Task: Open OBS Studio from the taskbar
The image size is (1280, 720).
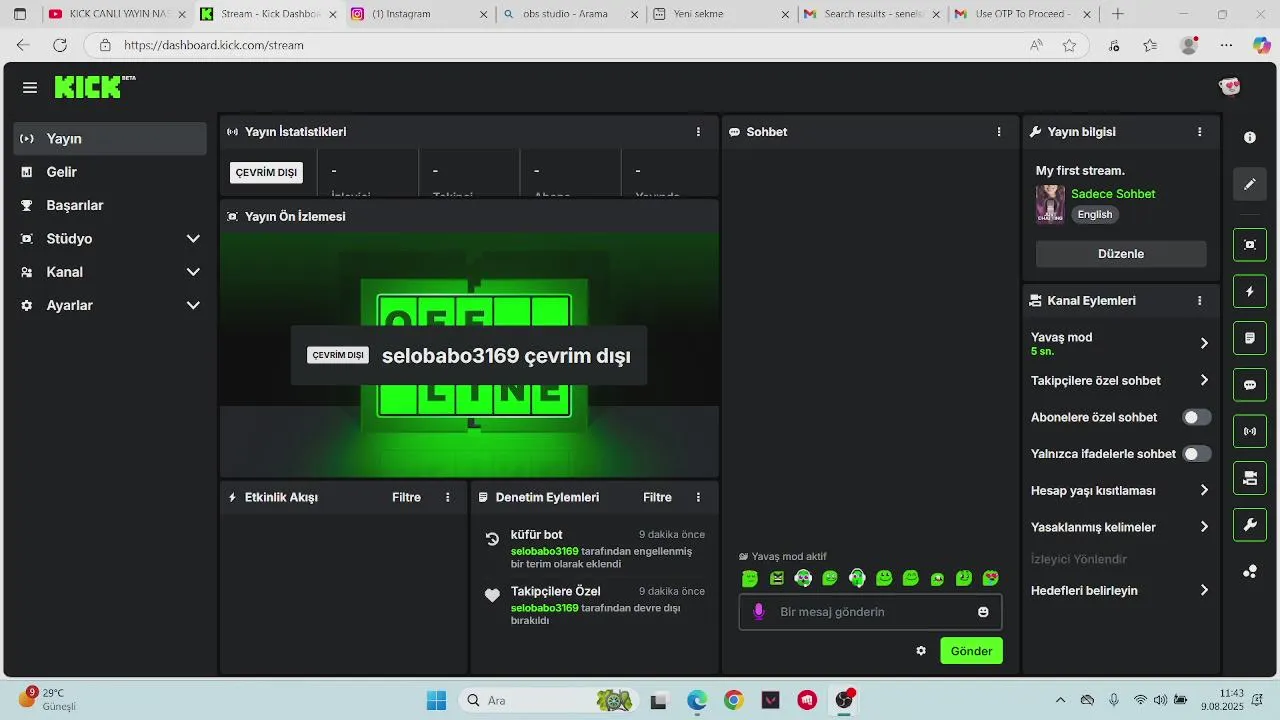Action: [x=845, y=700]
